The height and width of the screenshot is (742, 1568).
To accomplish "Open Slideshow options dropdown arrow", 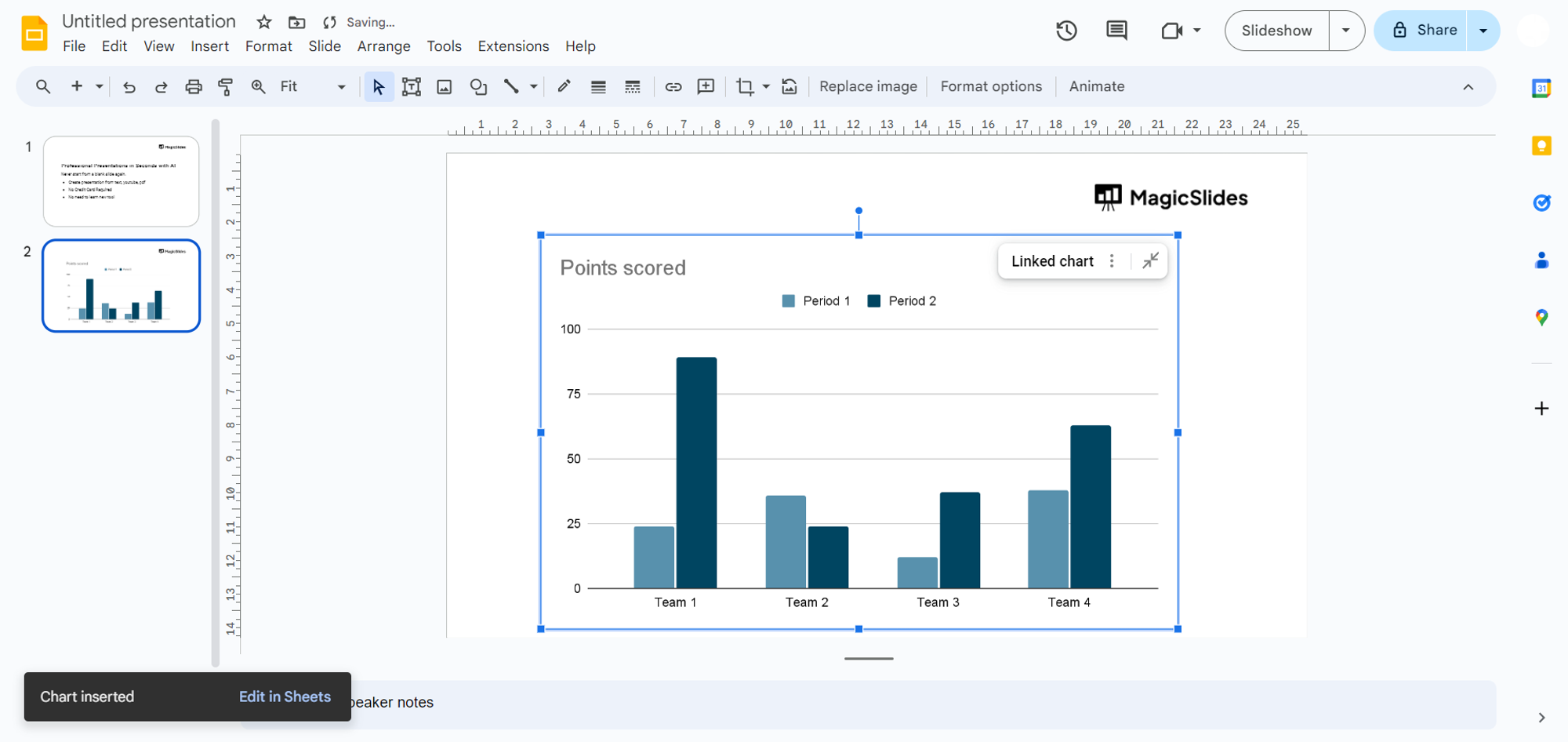I will pos(1346,31).
